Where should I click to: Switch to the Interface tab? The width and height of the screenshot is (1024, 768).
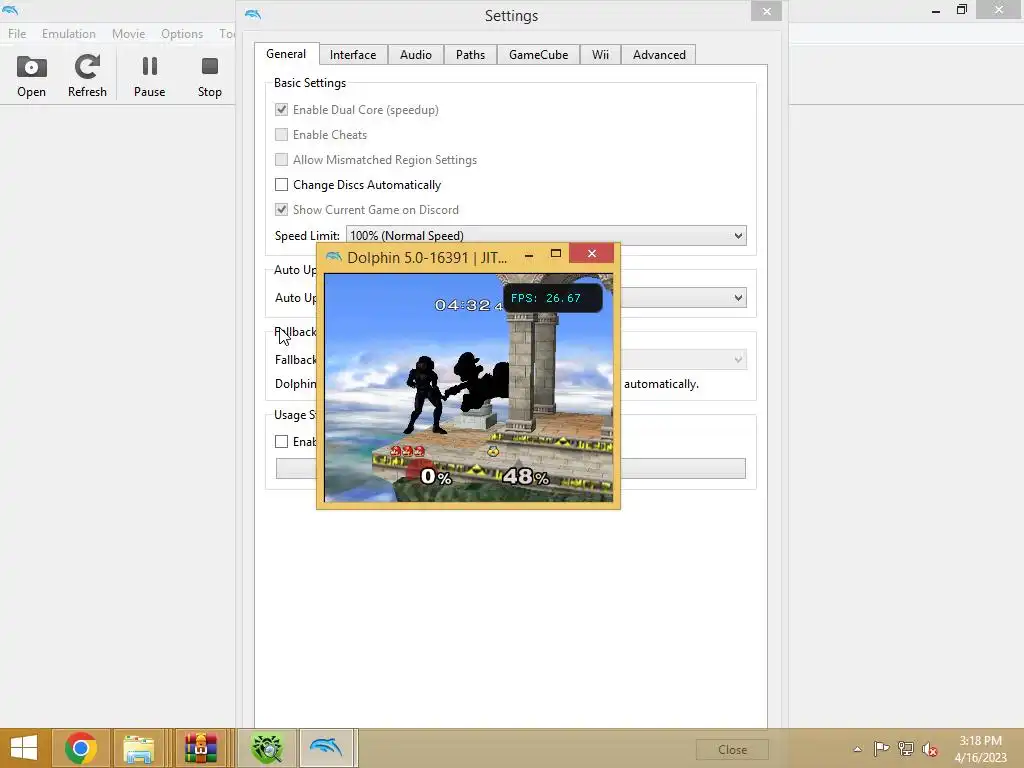(353, 55)
